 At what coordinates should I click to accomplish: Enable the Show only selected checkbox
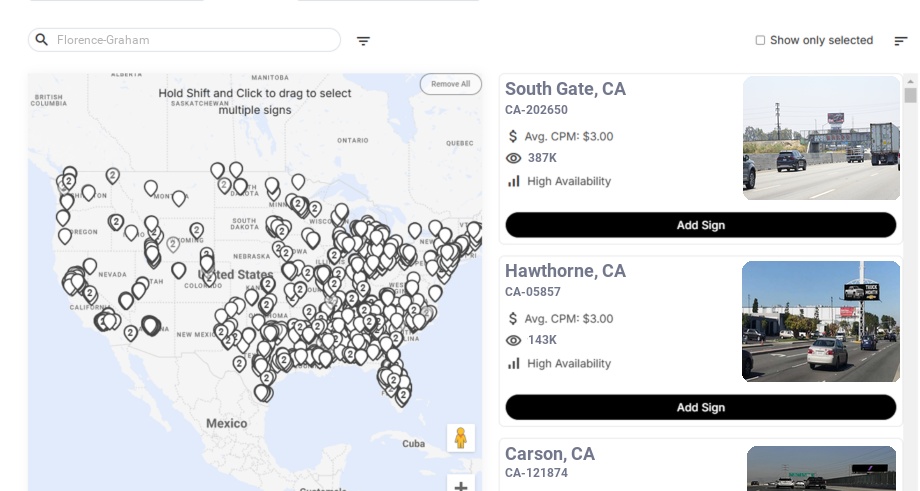(760, 40)
